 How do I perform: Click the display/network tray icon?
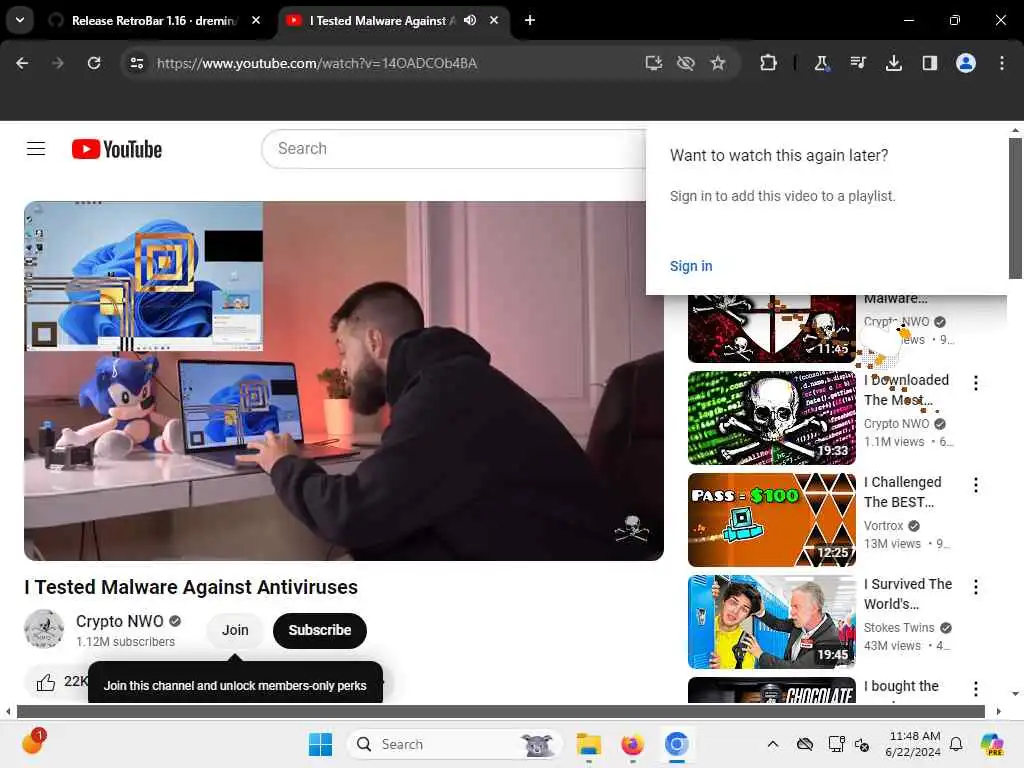tap(836, 744)
